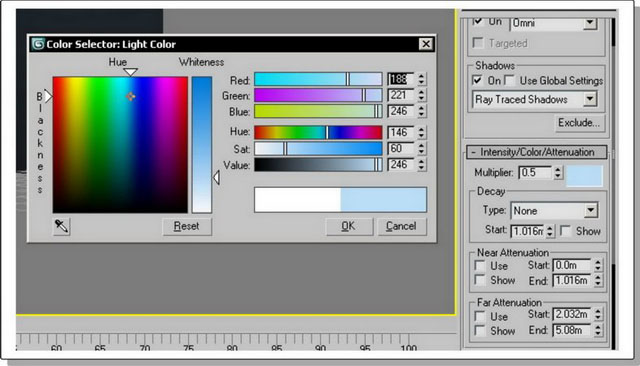
Task: Click frame 80 on the timeline ruler
Action: tap(232, 348)
